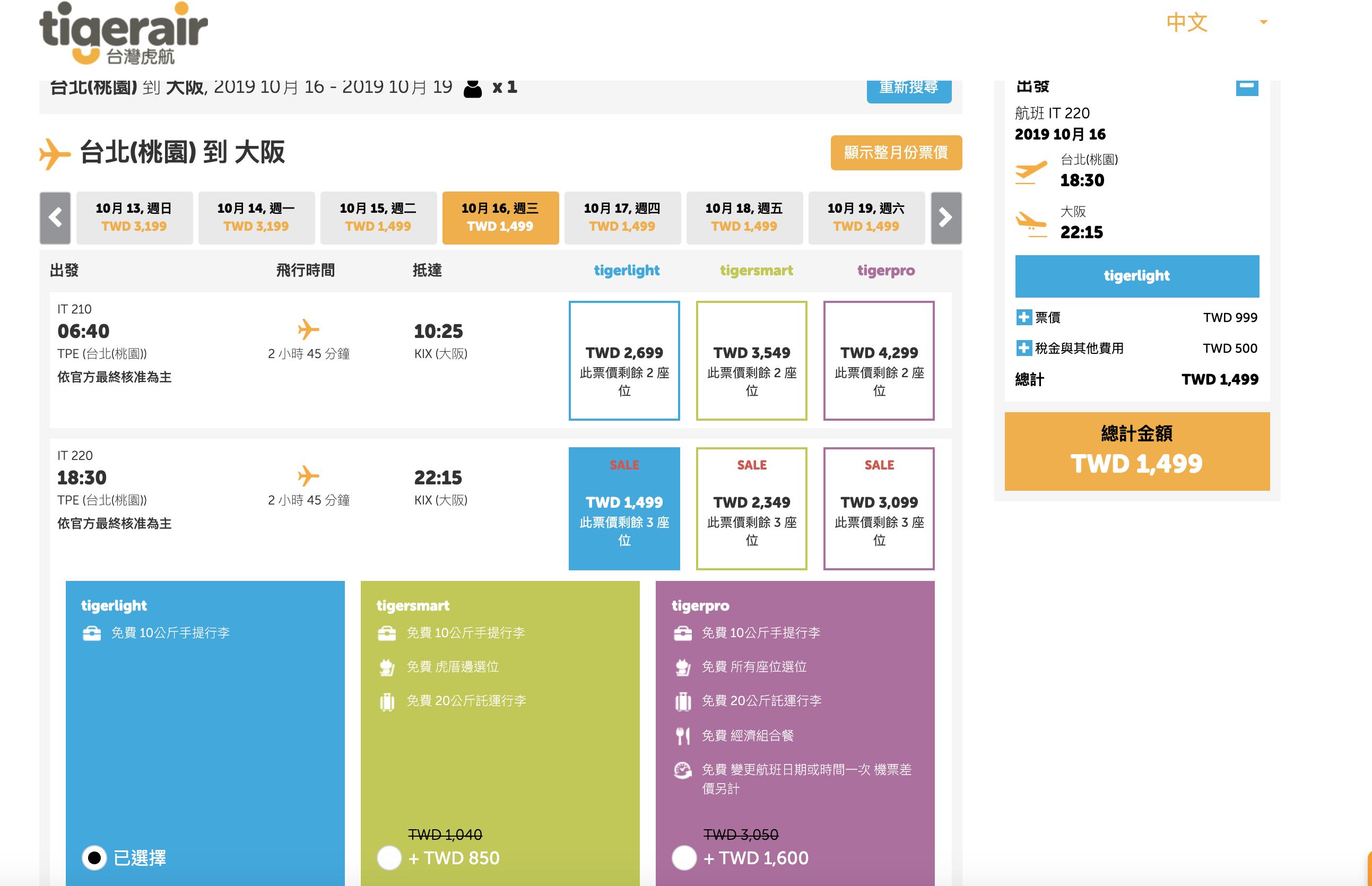Click the tigerlight hand baggage briefcase icon
This screenshot has width=1372, height=886.
point(92,633)
